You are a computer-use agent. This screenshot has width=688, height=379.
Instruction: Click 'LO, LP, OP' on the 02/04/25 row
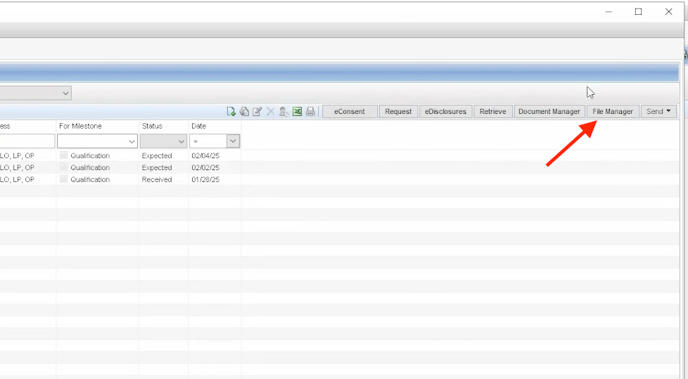pyautogui.click(x=17, y=156)
